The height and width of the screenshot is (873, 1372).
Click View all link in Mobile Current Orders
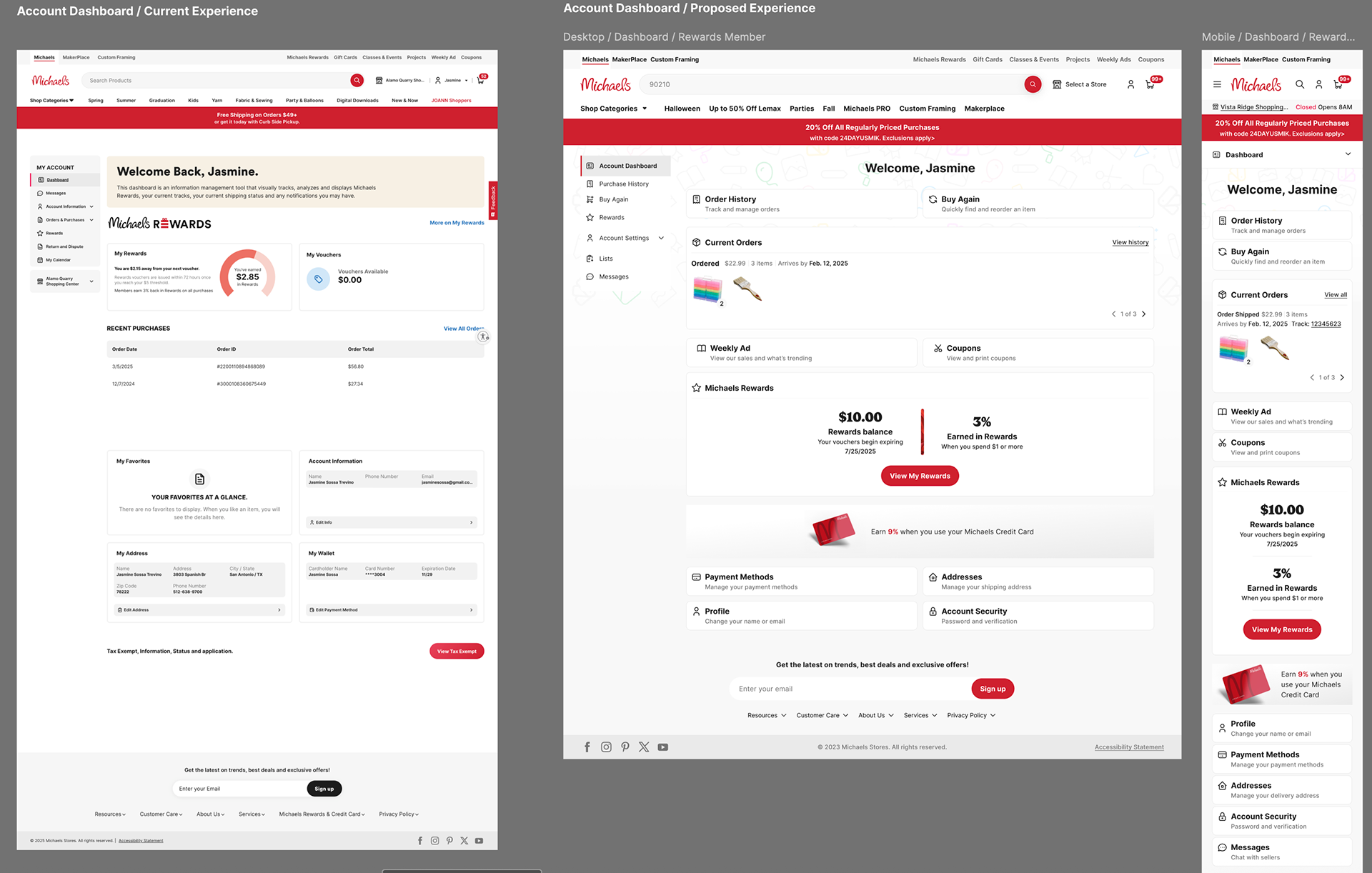point(1336,295)
